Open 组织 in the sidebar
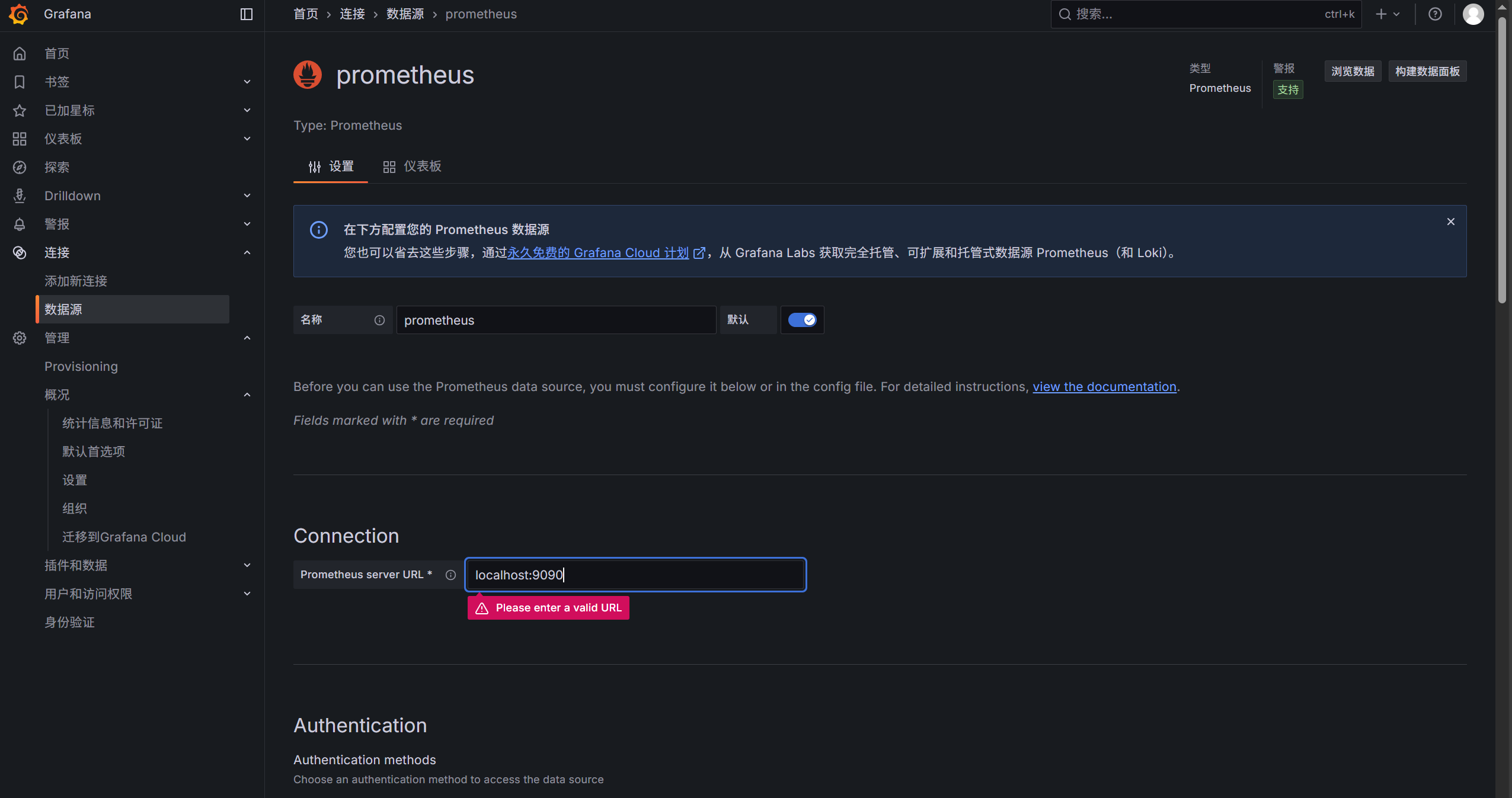 [75, 508]
